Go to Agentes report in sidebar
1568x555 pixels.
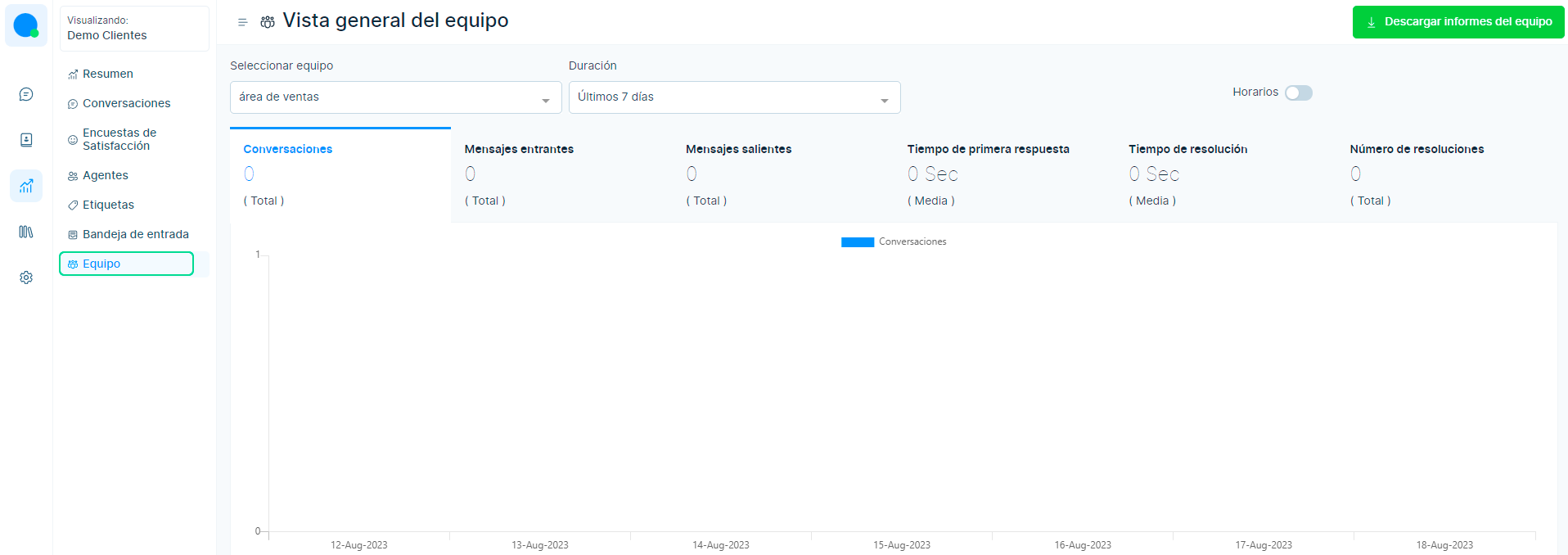pos(106,175)
